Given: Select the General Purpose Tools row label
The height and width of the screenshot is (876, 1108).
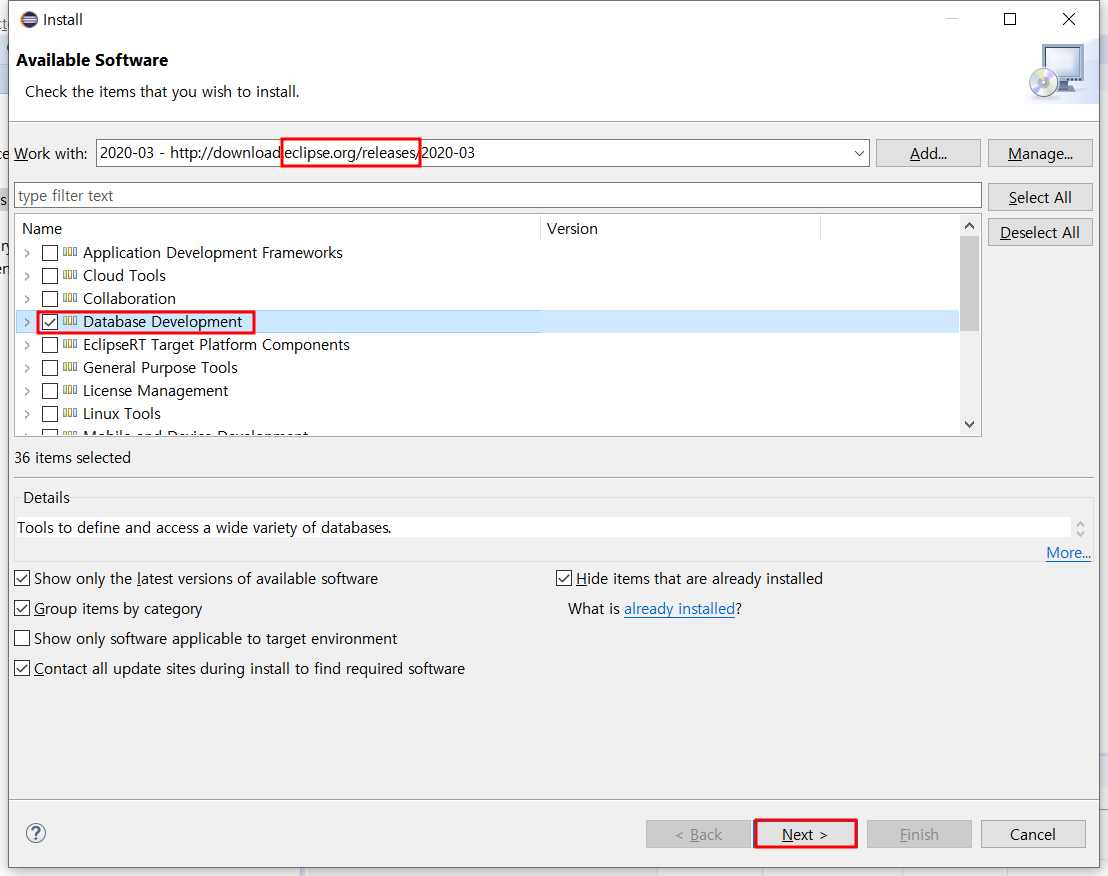Looking at the screenshot, I should (x=160, y=368).
